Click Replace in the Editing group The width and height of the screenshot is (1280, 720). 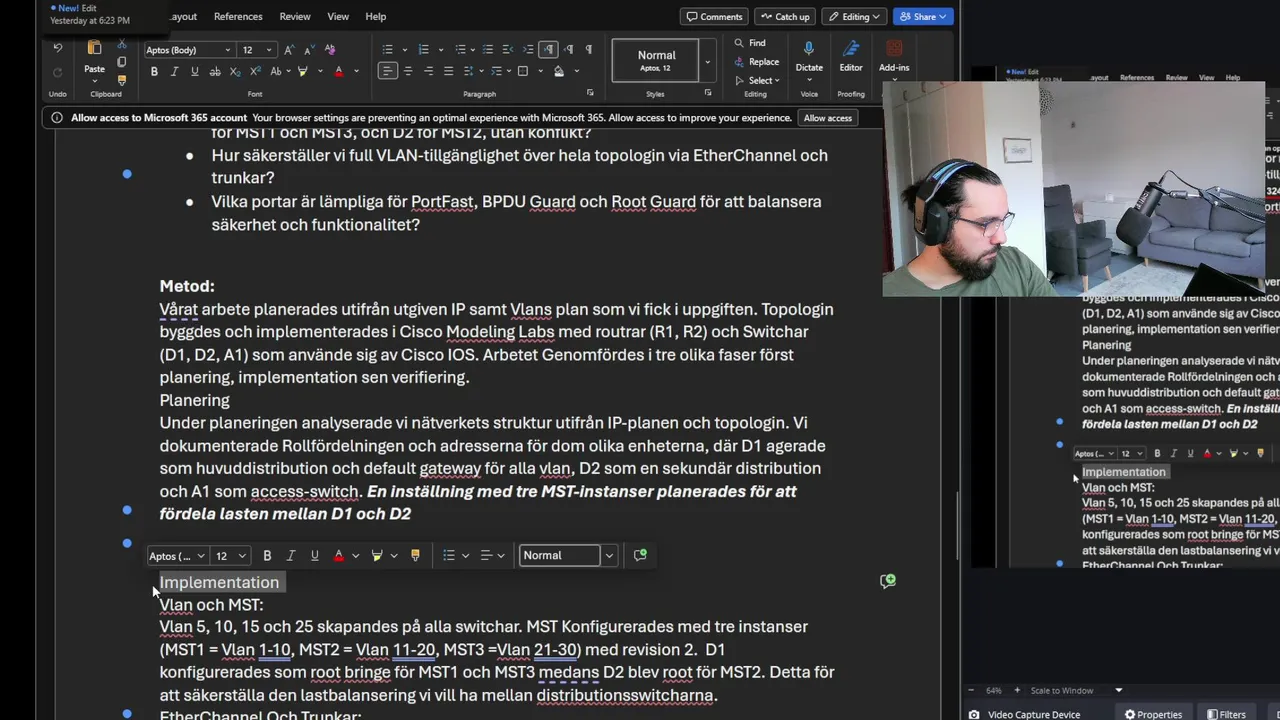pyautogui.click(x=756, y=62)
